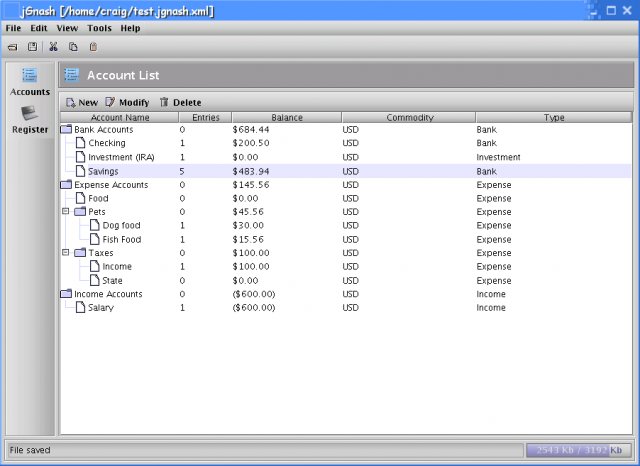Select the Food account name
This screenshot has width=640, height=466.
point(98,198)
